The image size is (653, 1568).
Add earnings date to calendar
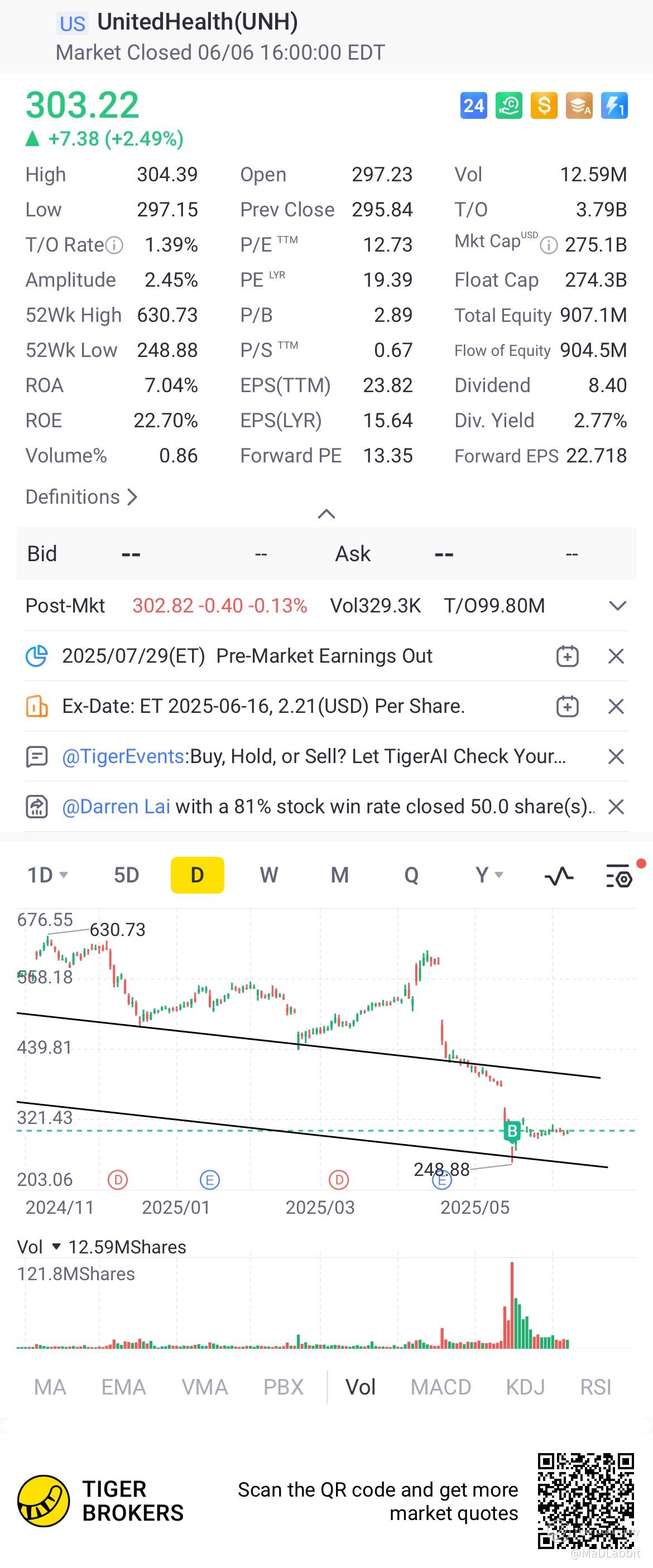(567, 656)
